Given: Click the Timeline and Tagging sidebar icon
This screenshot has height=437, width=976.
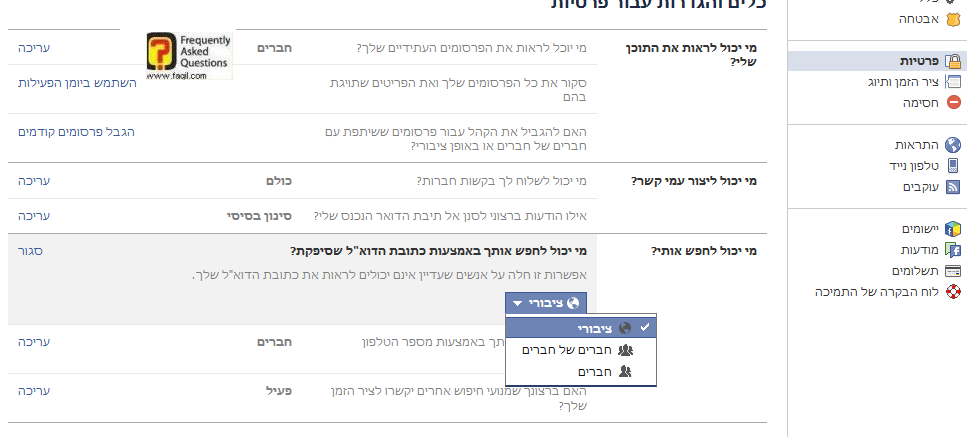Looking at the screenshot, I should [953, 81].
